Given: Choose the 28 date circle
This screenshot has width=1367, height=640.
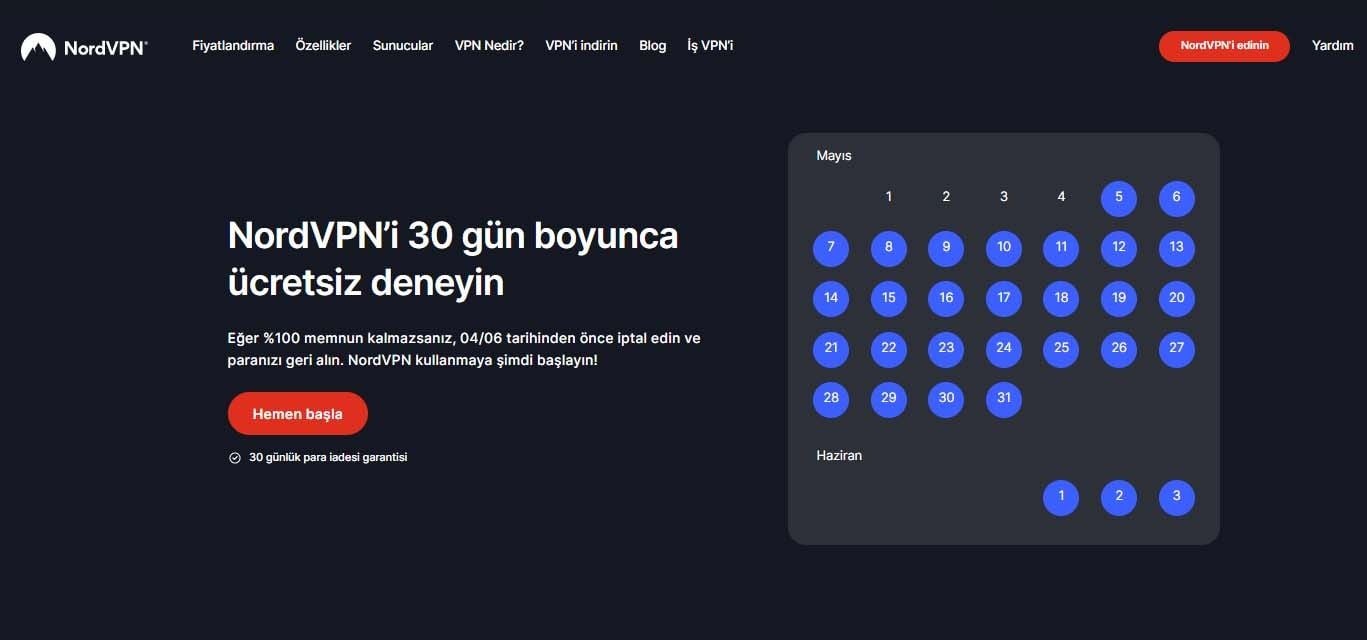Looking at the screenshot, I should (x=831, y=399).
